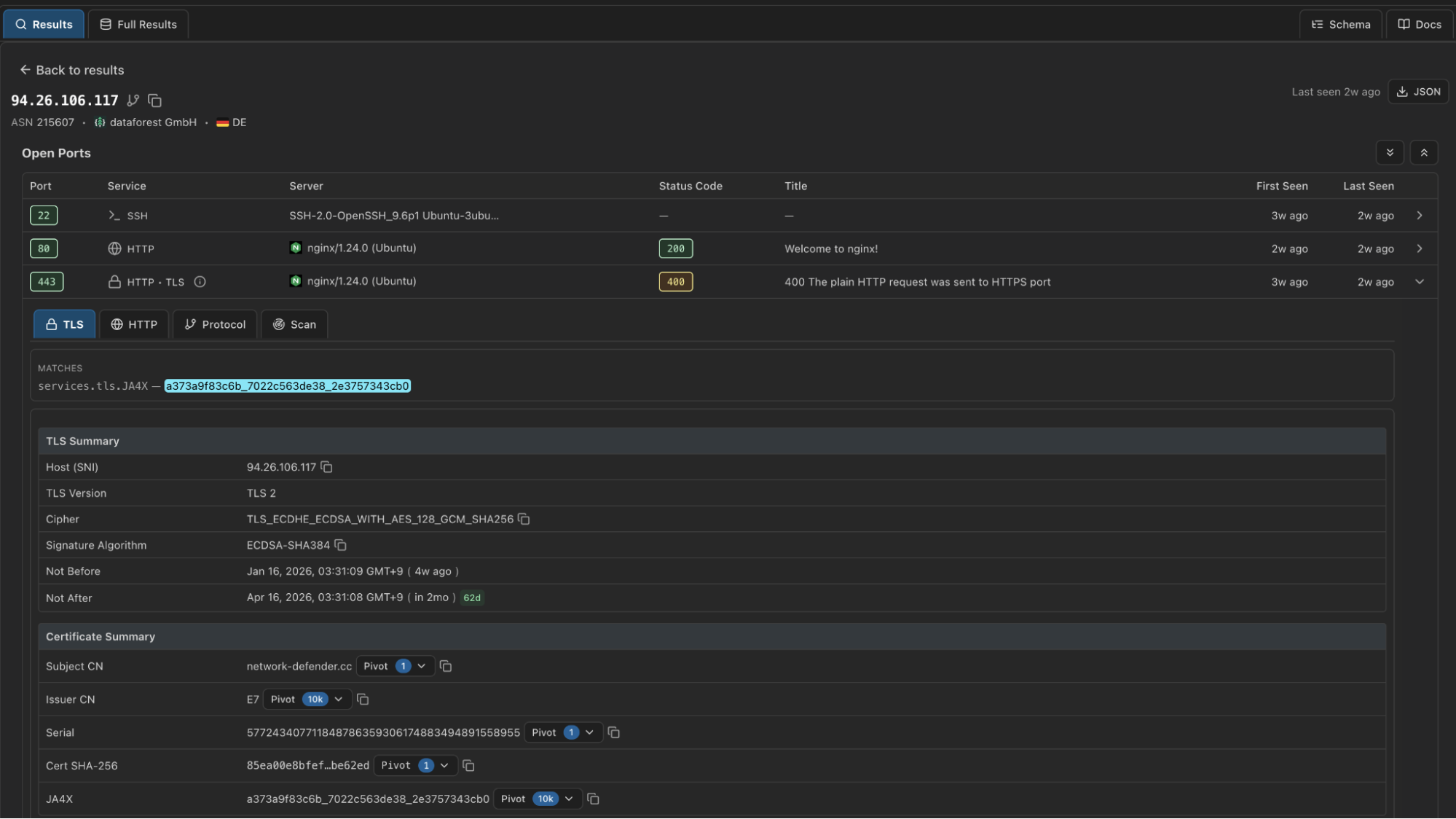Open the Issuer CN Pivot 10k dropdown
The height and width of the screenshot is (819, 1456).
tap(306, 700)
